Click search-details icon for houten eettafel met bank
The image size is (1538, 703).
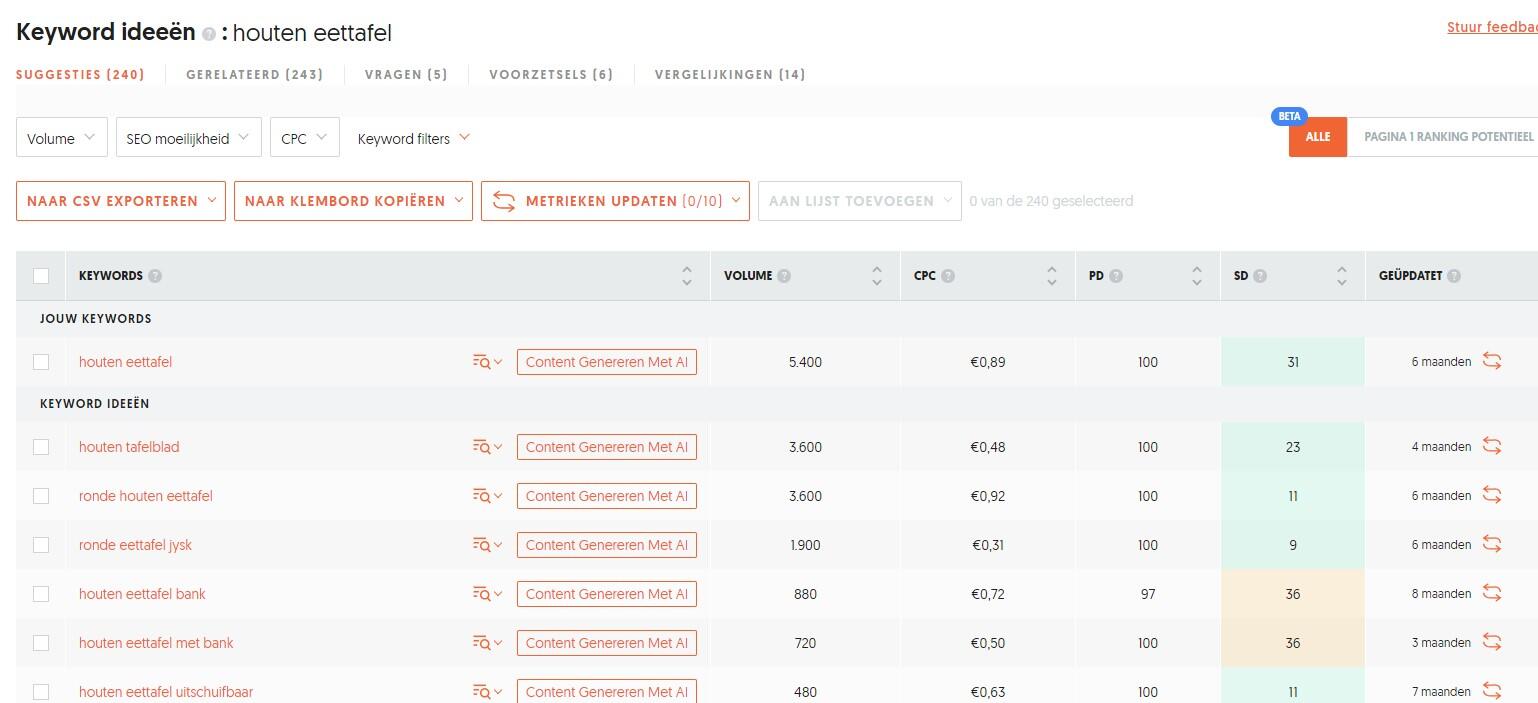pos(487,643)
